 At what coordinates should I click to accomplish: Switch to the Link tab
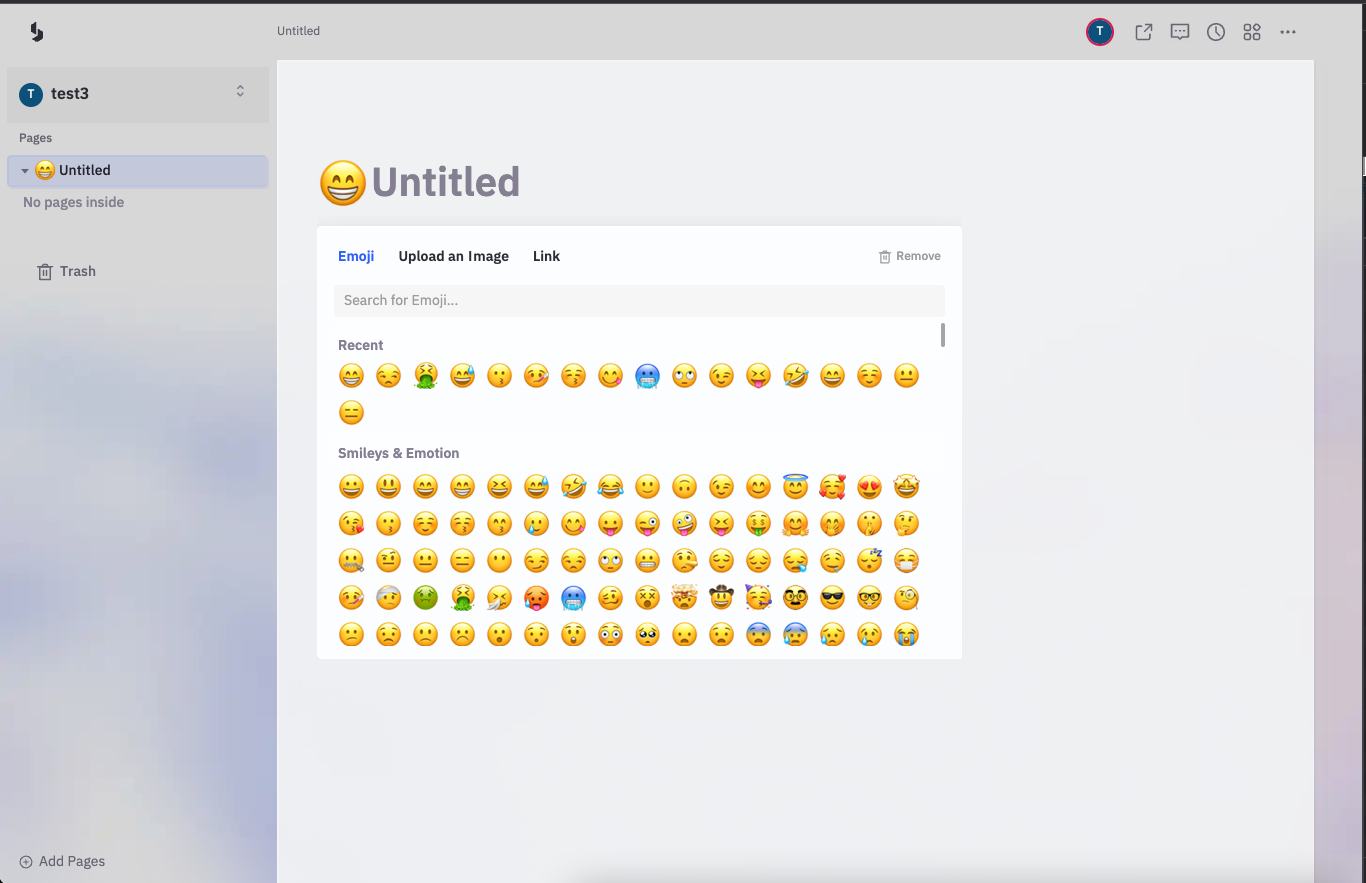click(x=546, y=256)
